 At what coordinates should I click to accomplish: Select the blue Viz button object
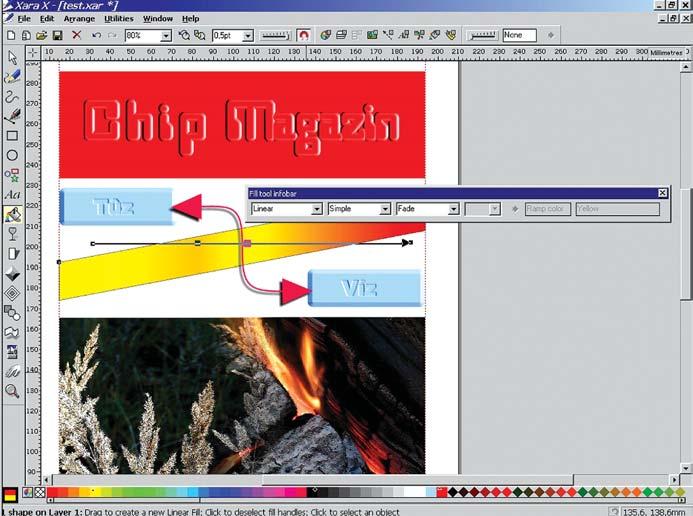(x=365, y=288)
